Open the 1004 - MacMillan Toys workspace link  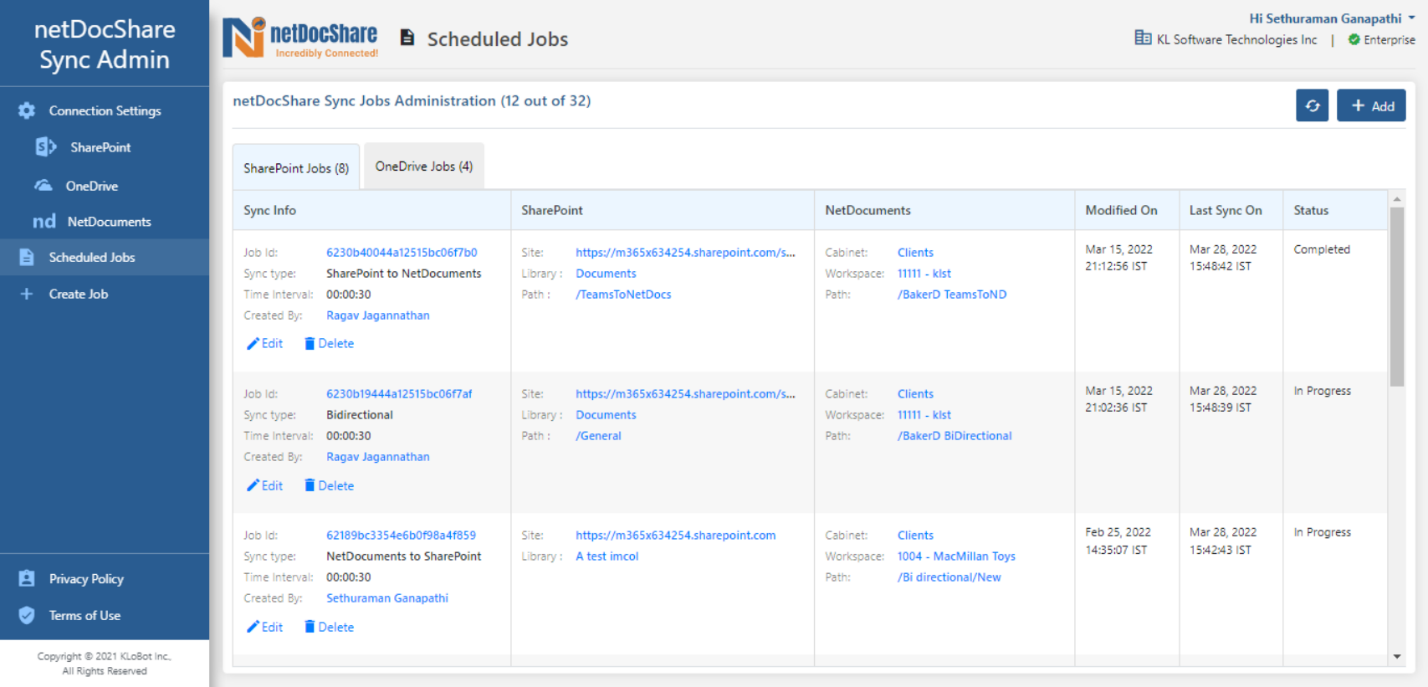[x=956, y=556]
